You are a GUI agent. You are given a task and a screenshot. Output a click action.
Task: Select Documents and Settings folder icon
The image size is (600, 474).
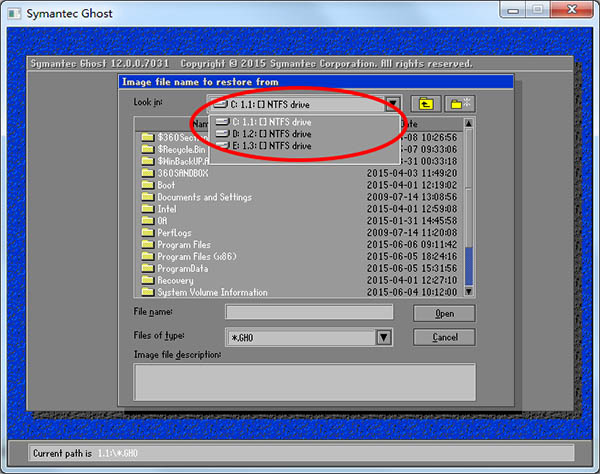click(147, 197)
